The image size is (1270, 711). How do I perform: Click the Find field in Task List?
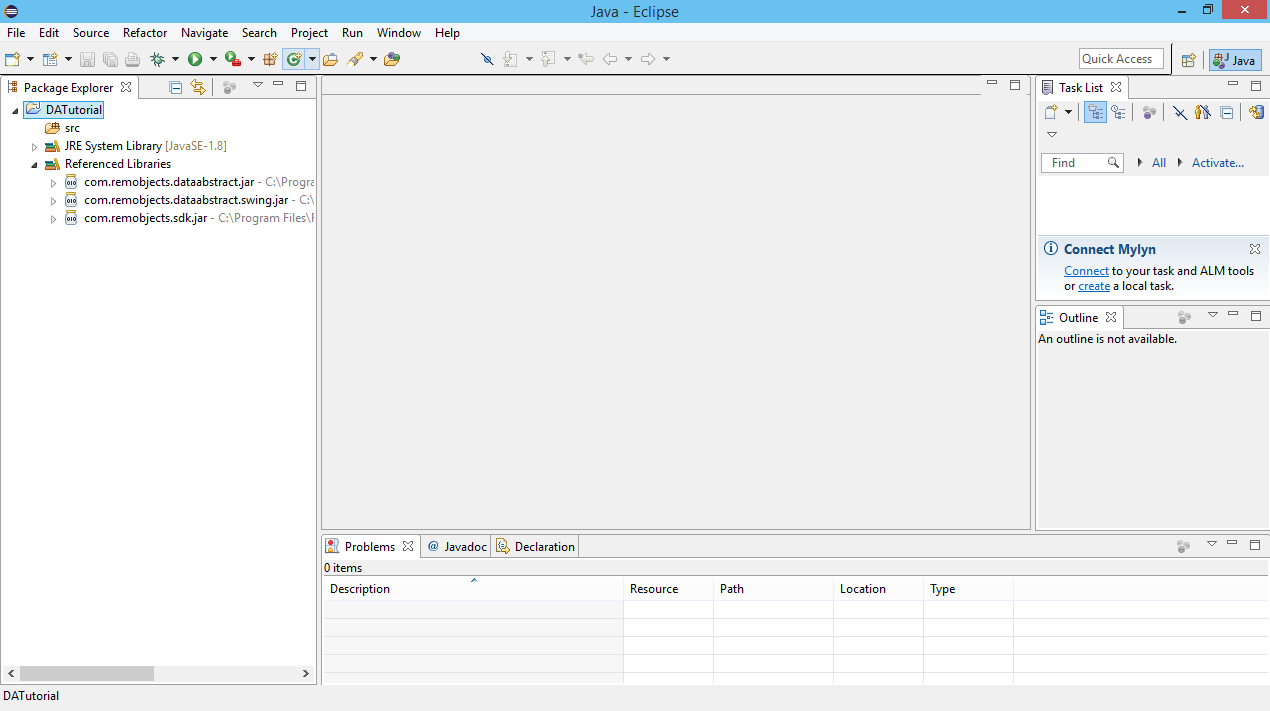1075,162
